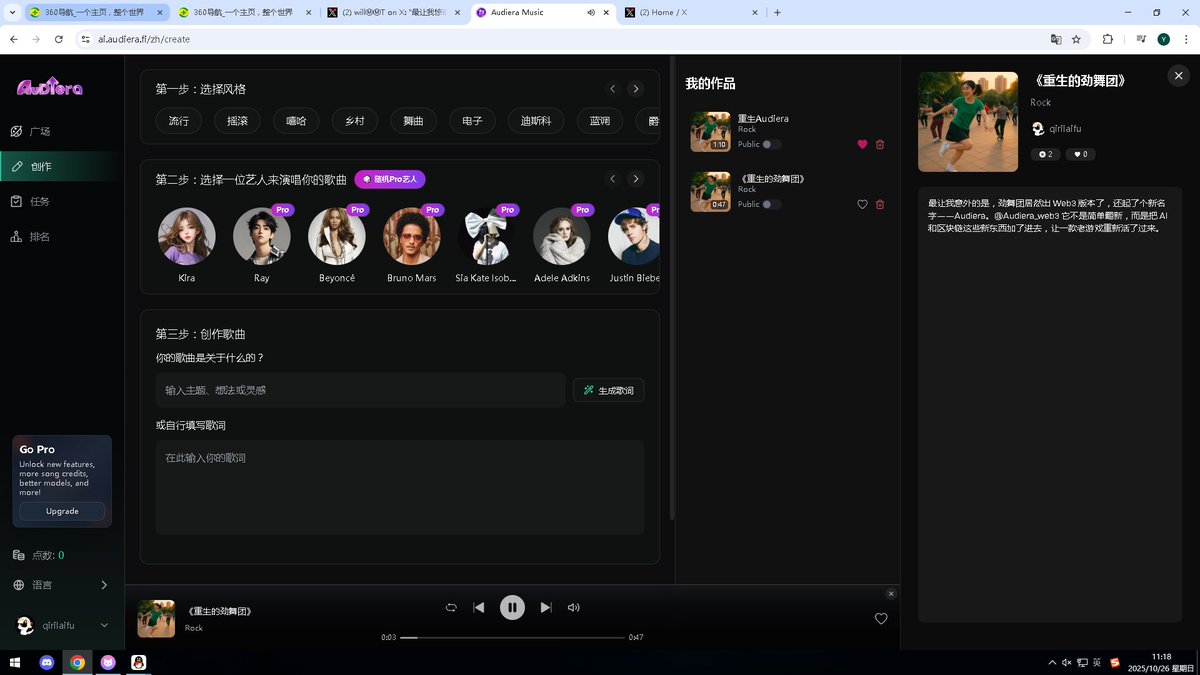Bookmark this page with star icon
This screenshot has width=1200, height=675.
click(1076, 39)
